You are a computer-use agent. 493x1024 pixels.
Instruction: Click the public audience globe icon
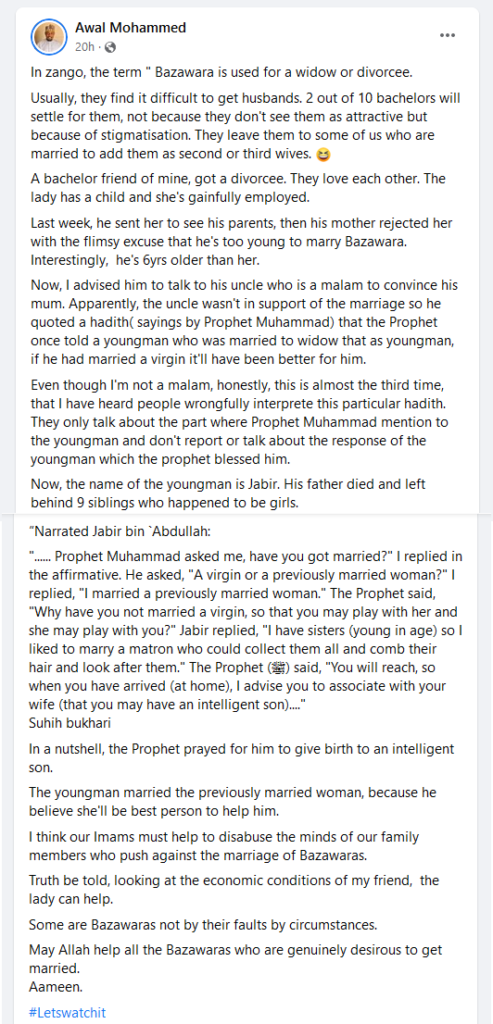tap(110, 47)
